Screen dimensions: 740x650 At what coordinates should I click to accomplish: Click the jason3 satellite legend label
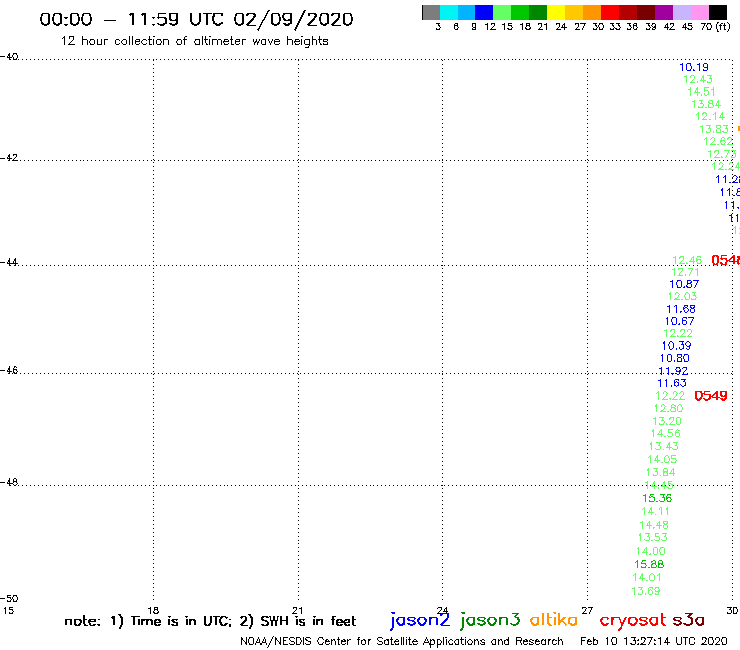490,620
